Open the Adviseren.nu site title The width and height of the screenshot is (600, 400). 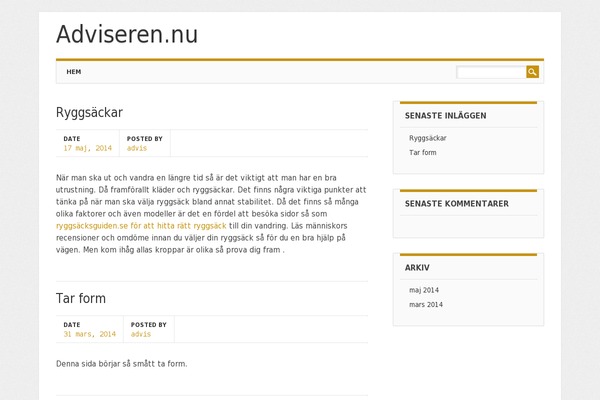127,34
